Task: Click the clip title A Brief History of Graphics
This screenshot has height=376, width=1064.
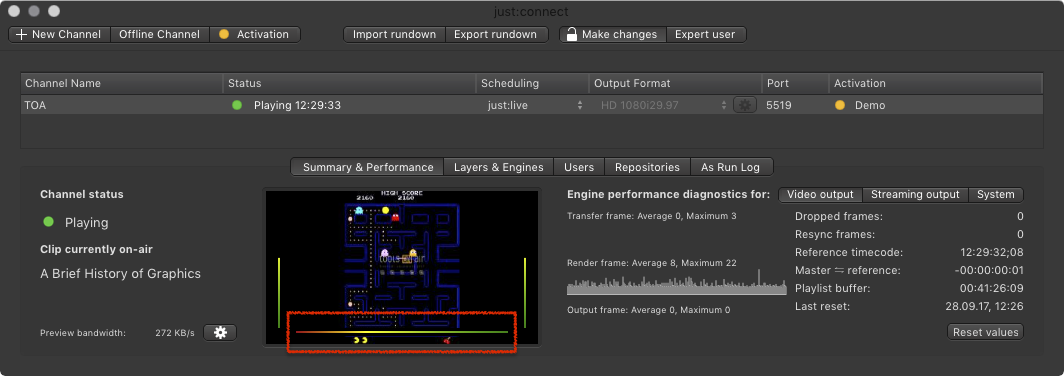Action: pos(121,274)
